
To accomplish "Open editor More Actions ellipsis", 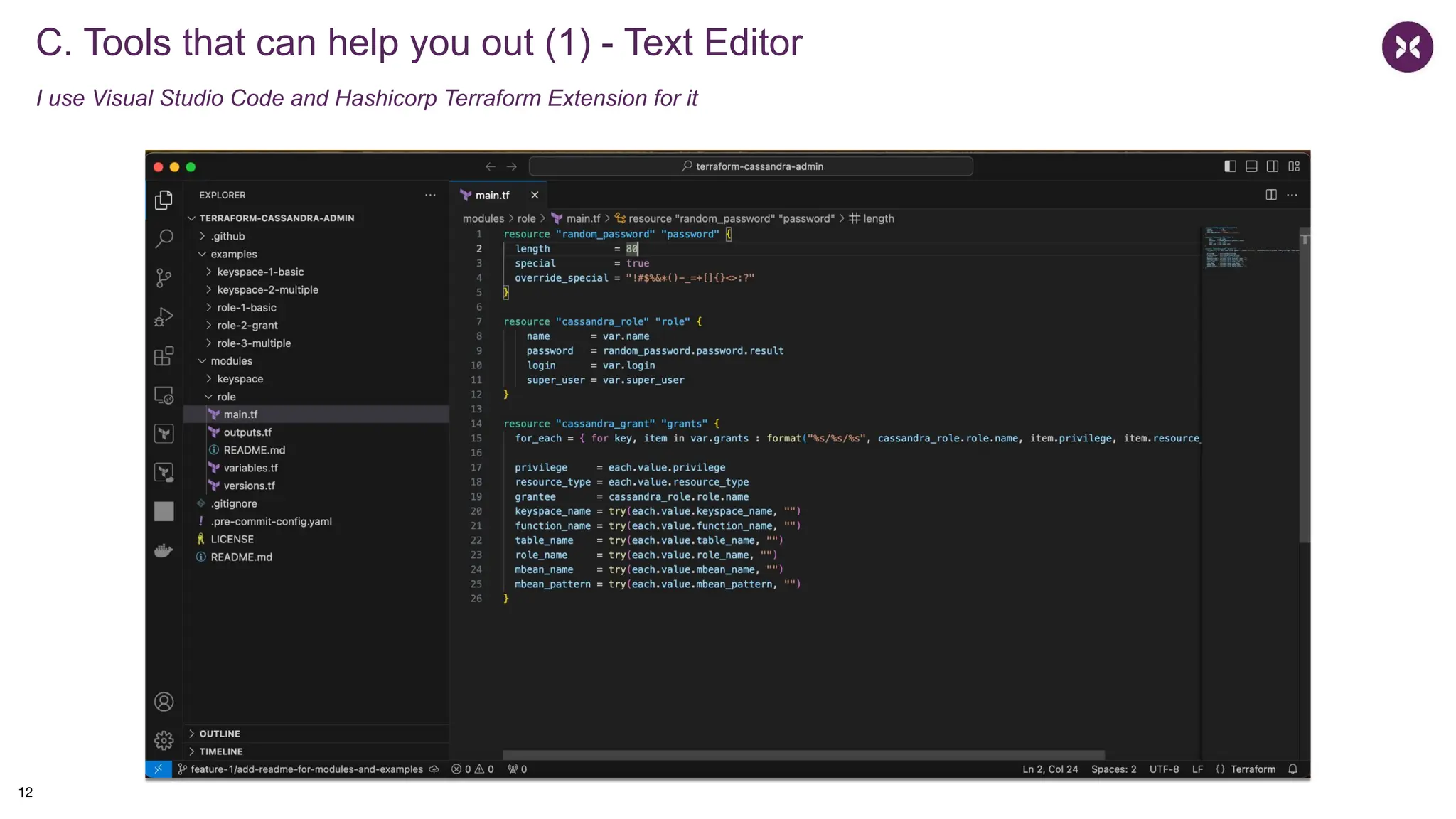I will [1292, 195].
